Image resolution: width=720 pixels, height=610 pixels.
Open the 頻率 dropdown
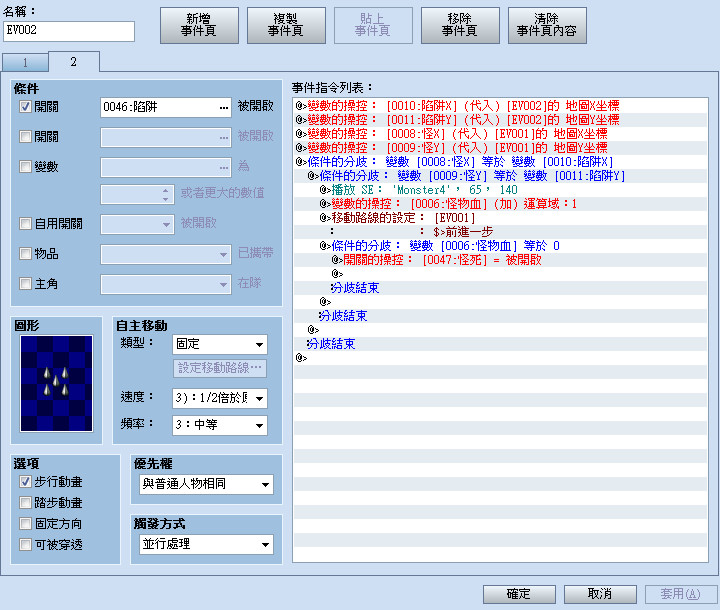[220, 425]
